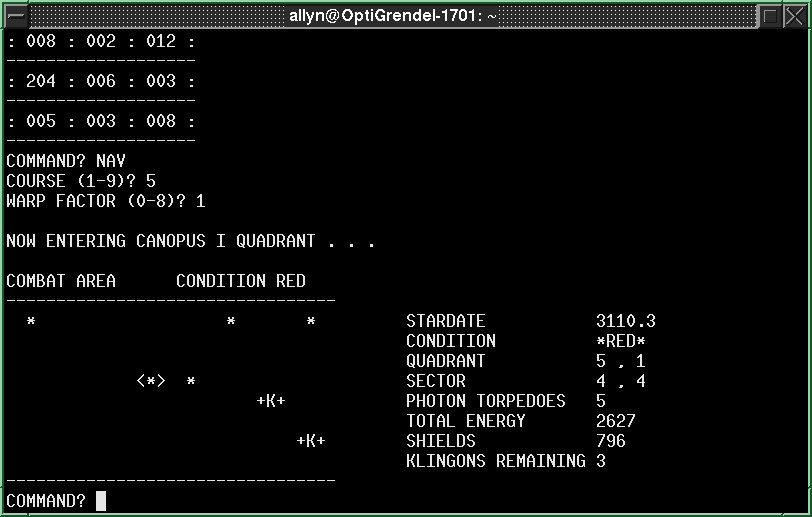Click the rightmost star in top row

311,322
